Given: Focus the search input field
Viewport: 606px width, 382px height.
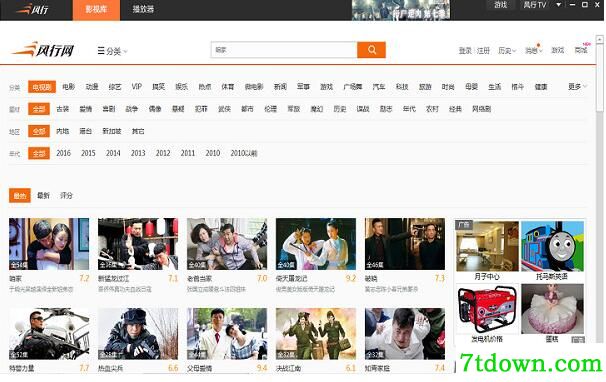Looking at the screenshot, I should pos(284,50).
